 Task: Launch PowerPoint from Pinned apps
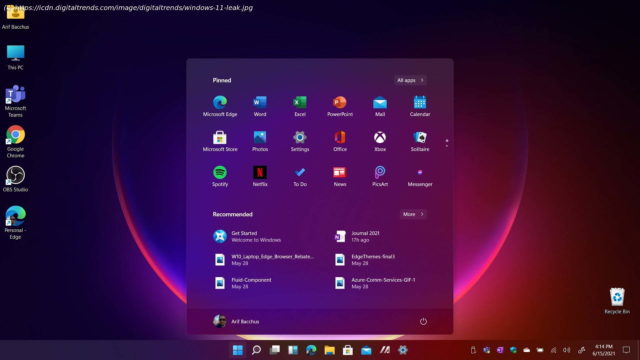tap(340, 105)
